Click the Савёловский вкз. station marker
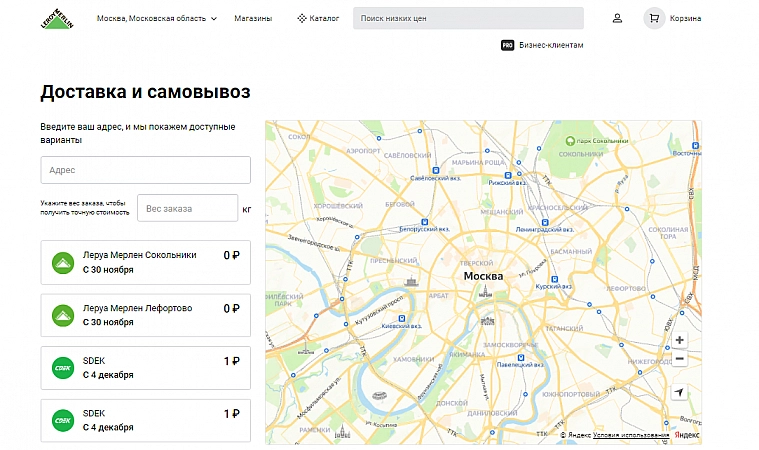Screen dimensions: 759x450 coord(436,170)
